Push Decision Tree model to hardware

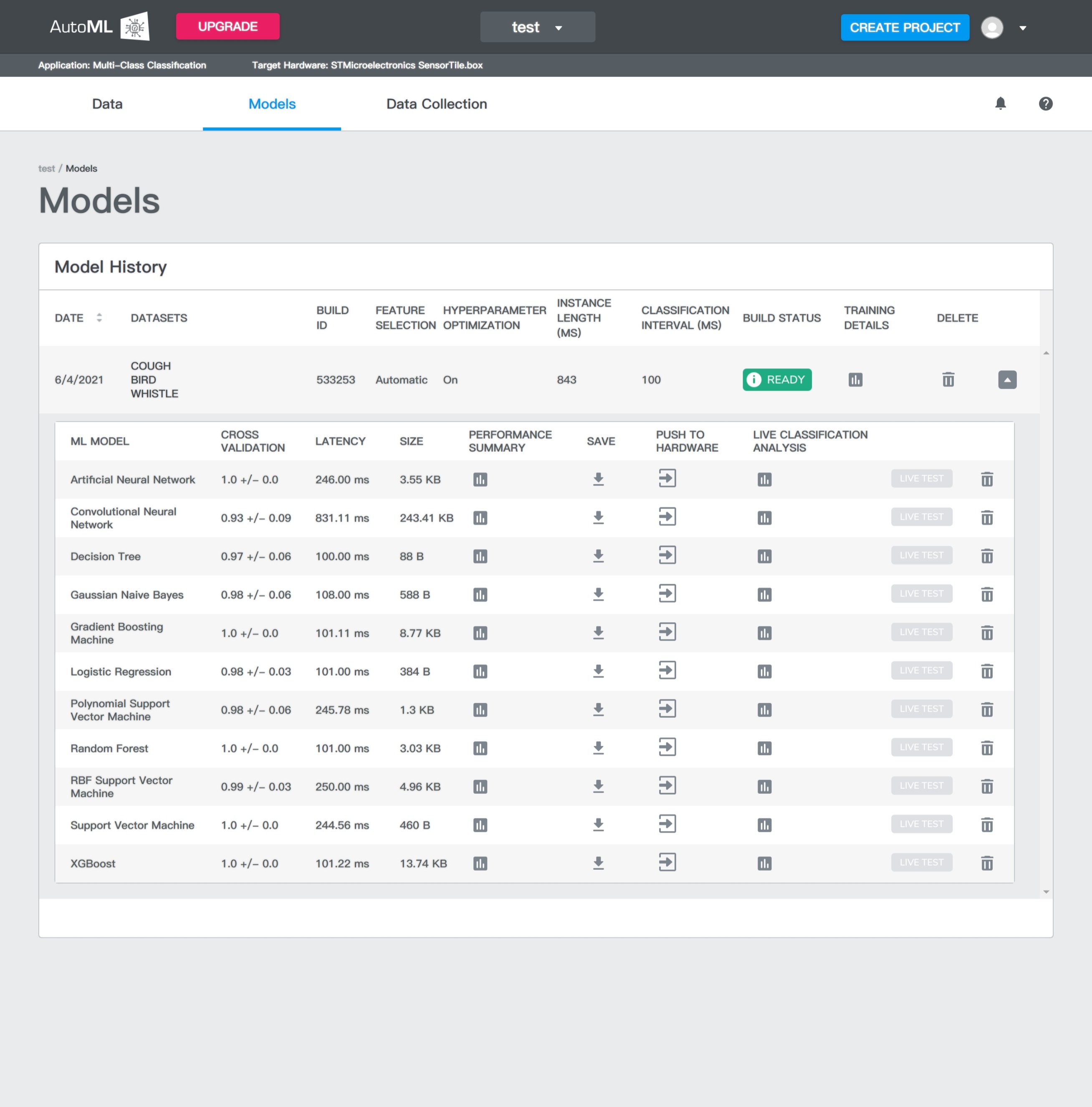pyautogui.click(x=667, y=555)
